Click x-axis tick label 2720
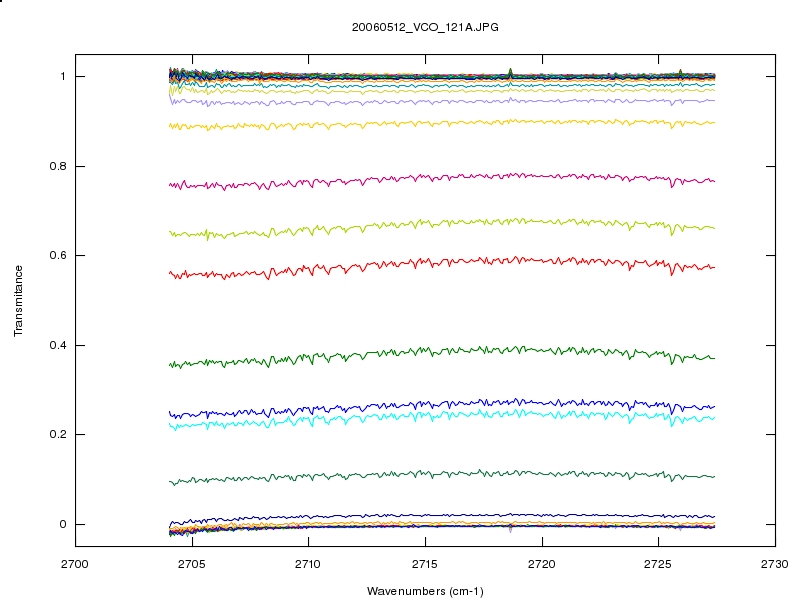Image resolution: width=800 pixels, height=600 pixels. click(x=542, y=564)
